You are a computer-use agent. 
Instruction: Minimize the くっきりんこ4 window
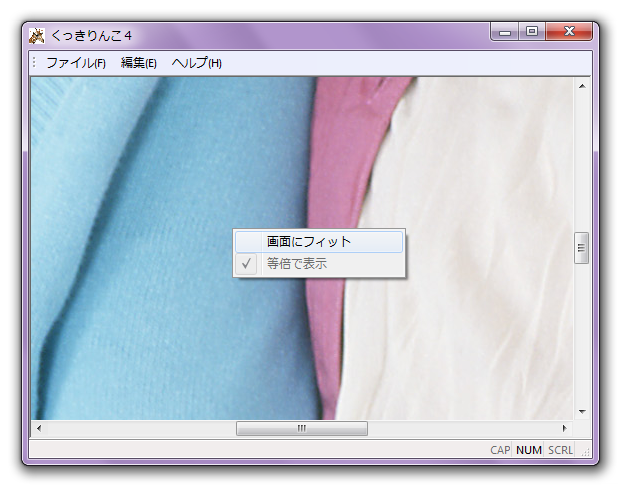[x=505, y=32]
